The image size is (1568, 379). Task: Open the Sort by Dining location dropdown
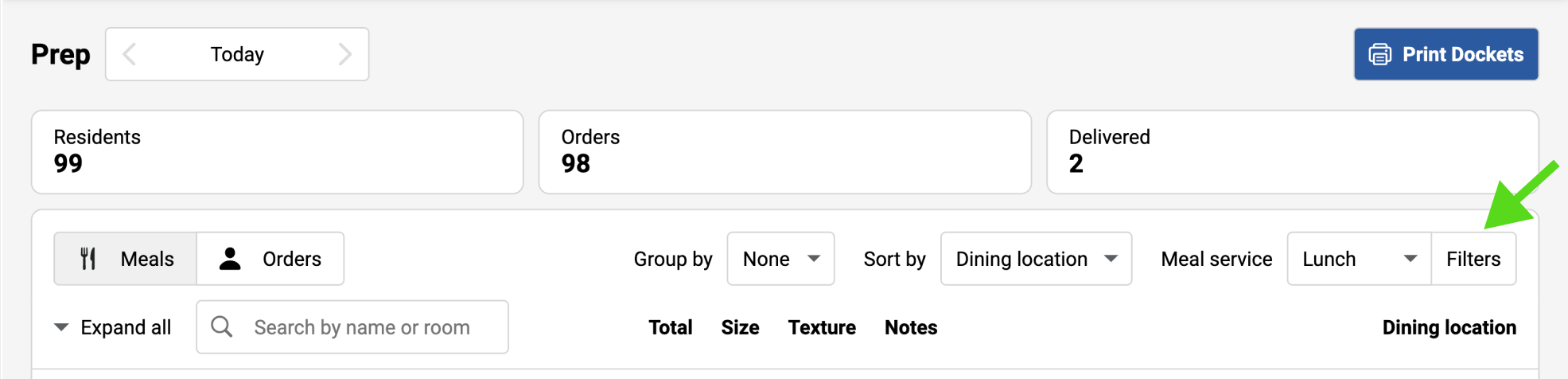point(1035,259)
